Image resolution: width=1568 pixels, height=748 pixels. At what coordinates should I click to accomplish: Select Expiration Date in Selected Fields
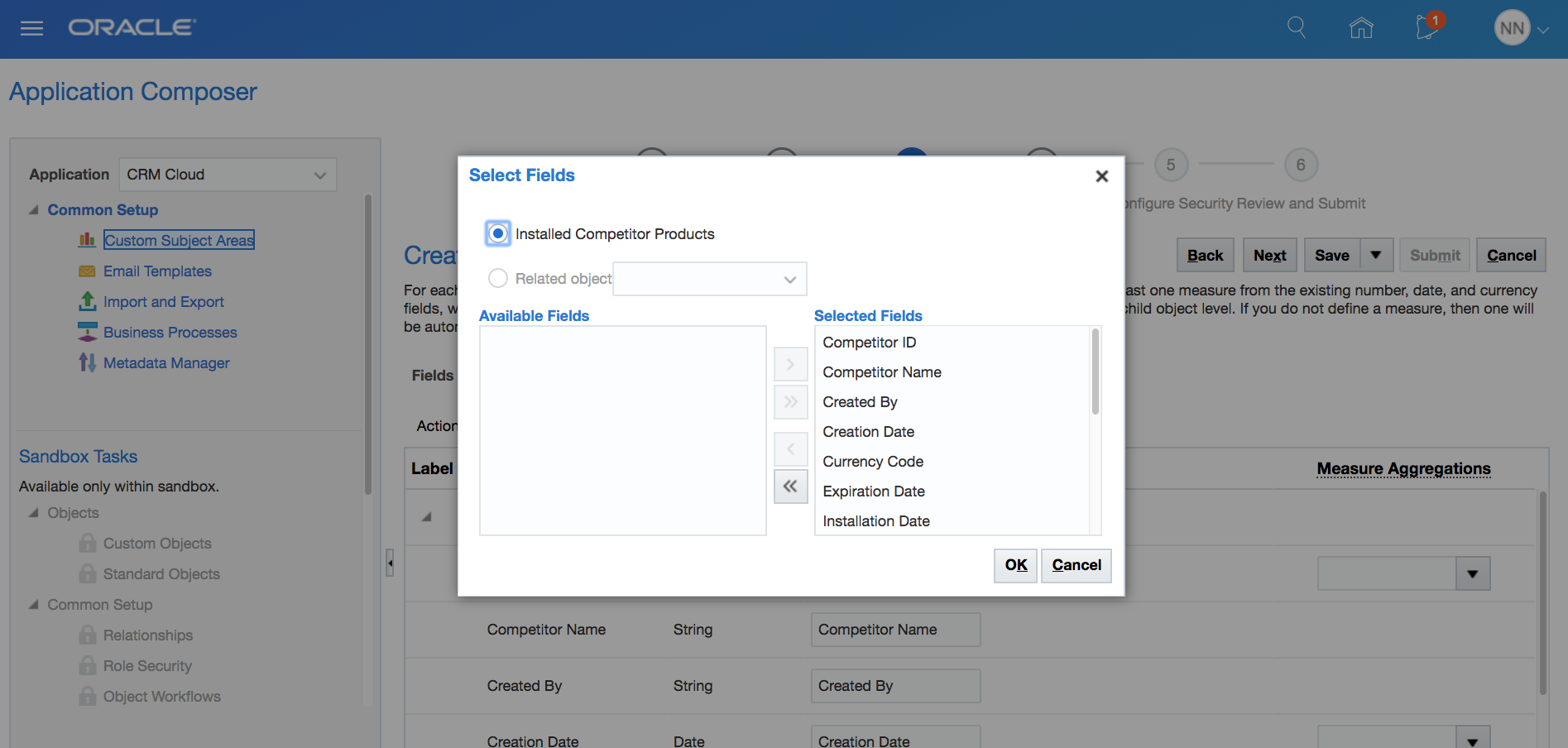point(874,491)
